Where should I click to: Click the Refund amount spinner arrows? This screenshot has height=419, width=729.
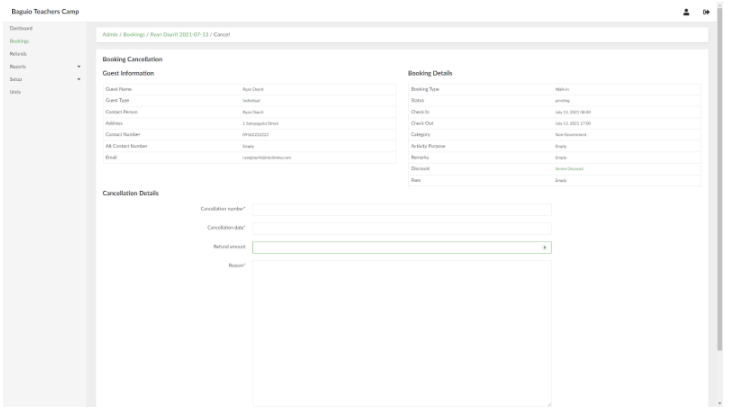point(545,247)
